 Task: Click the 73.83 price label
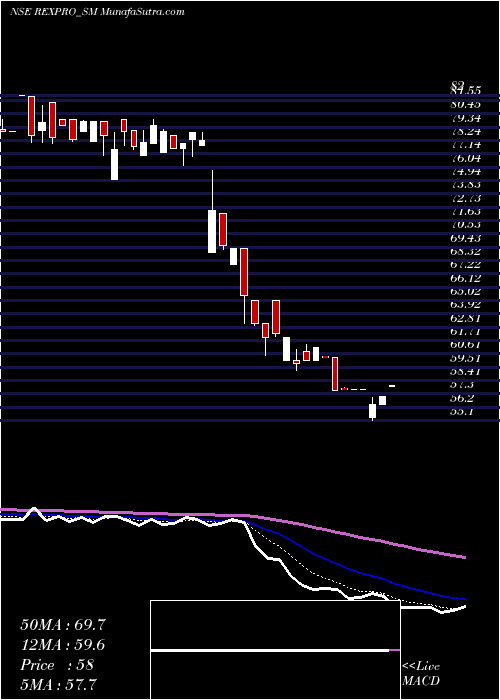pos(466,185)
